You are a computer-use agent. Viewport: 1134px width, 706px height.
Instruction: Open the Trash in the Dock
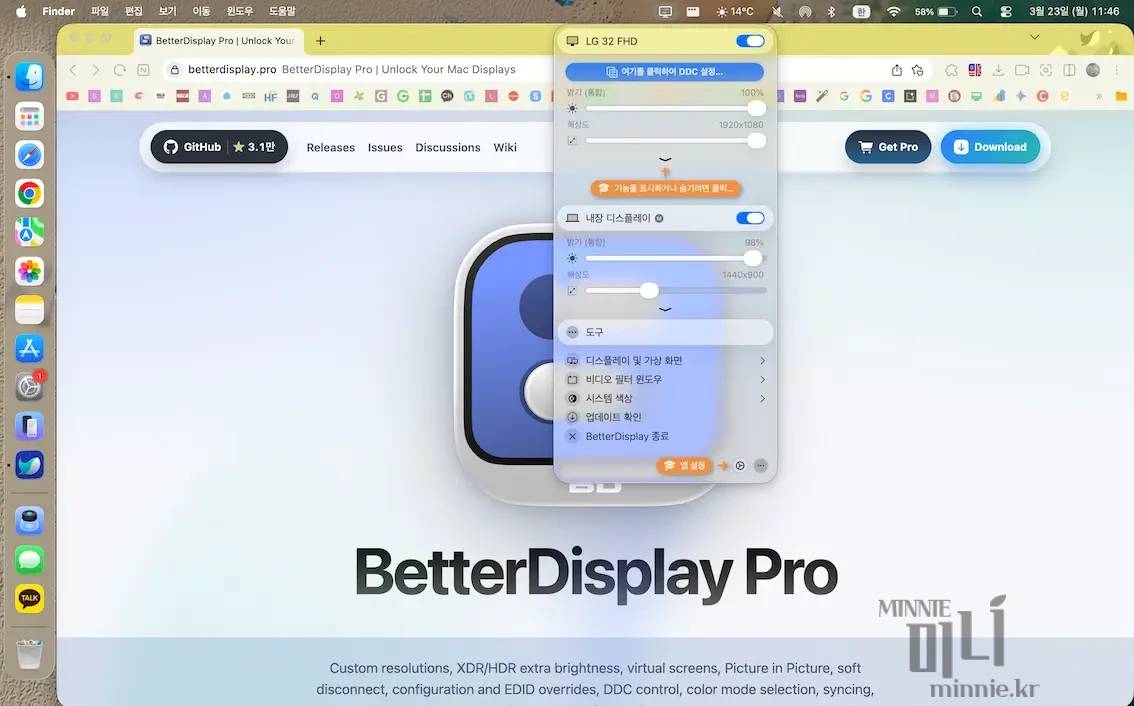29,654
